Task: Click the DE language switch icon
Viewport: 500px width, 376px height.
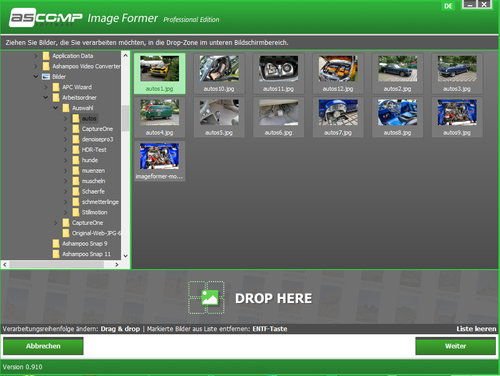Action: click(448, 6)
